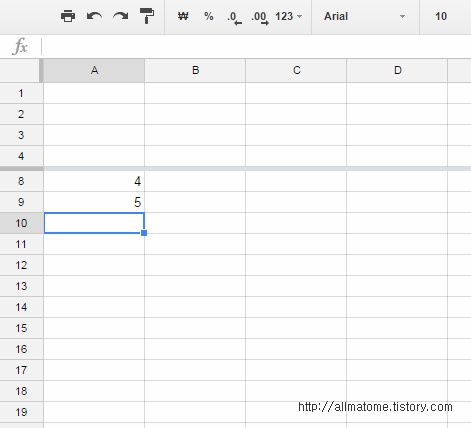
Task: Select row 9 header
Action: point(21,202)
